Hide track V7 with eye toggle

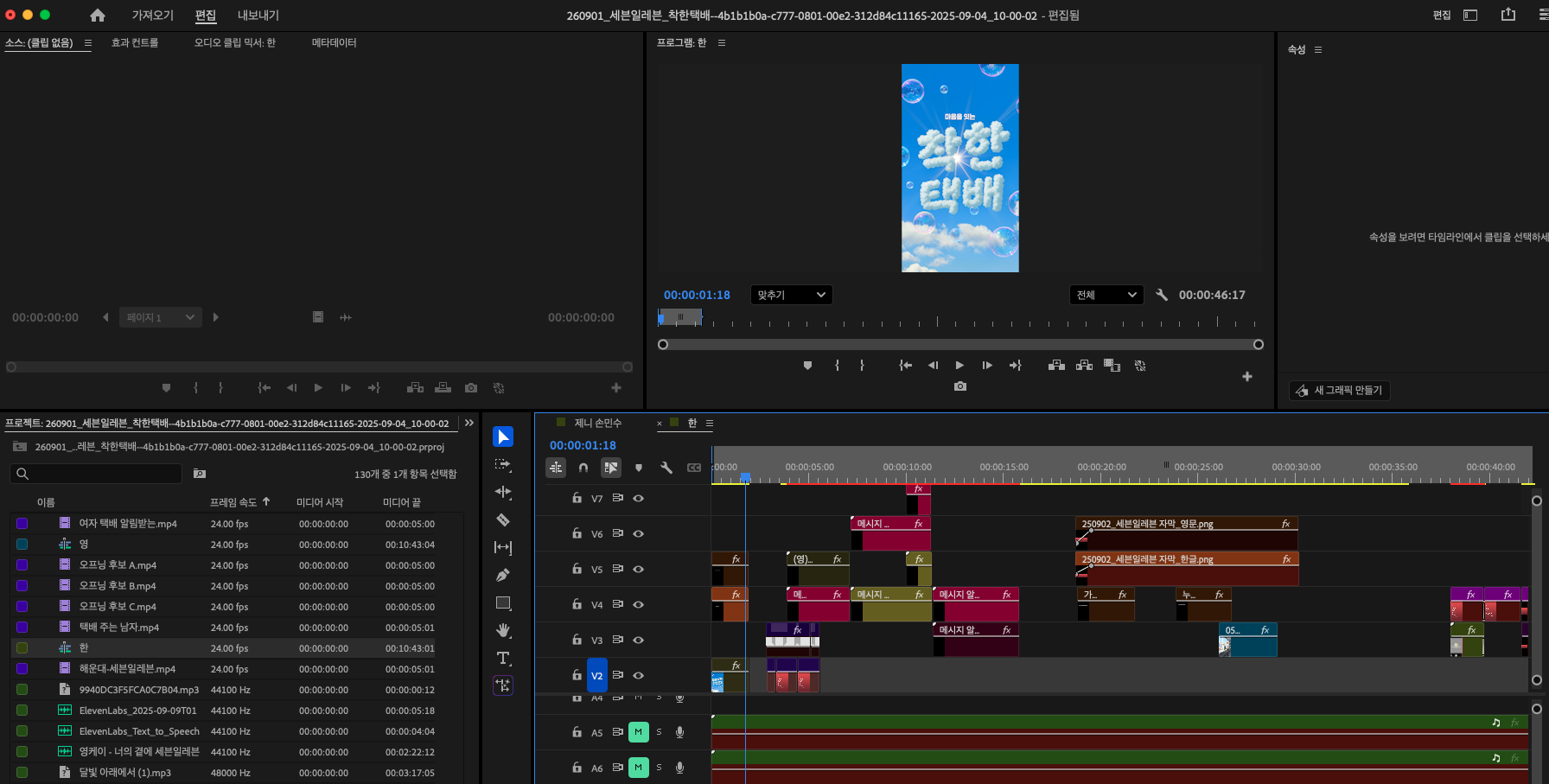[639, 498]
